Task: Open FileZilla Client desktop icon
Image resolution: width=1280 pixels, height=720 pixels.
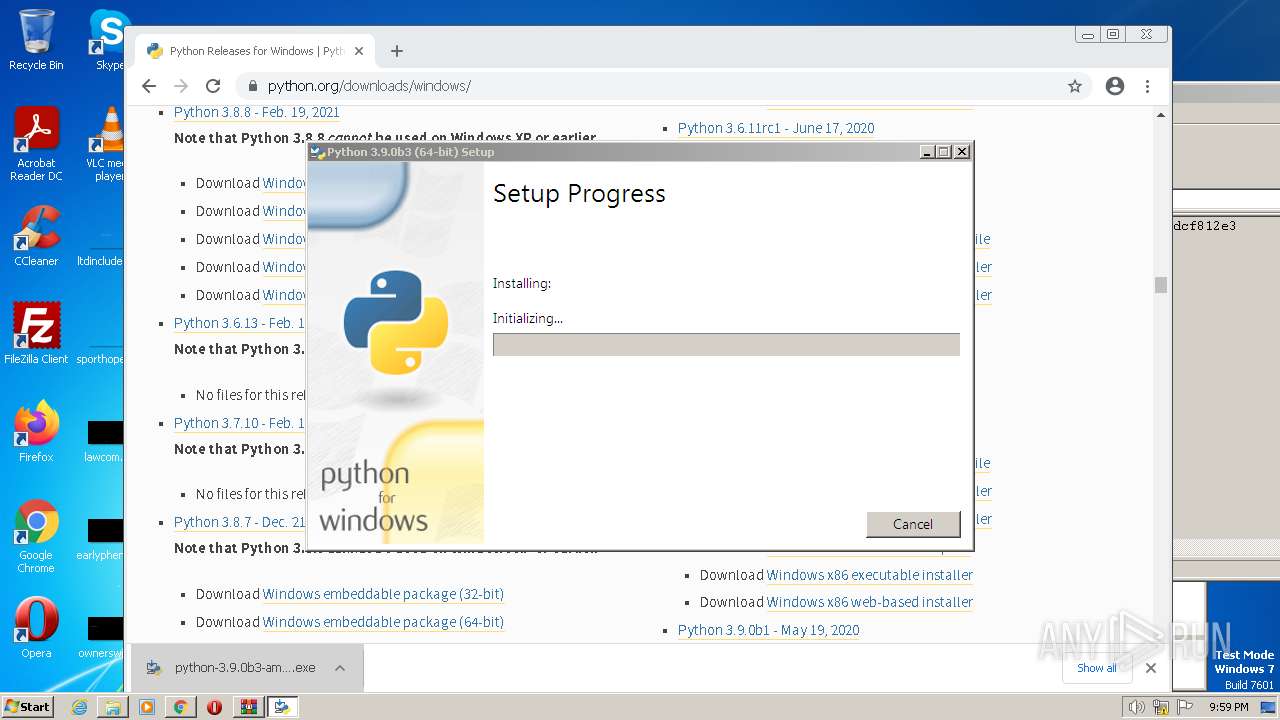Action: [36, 334]
